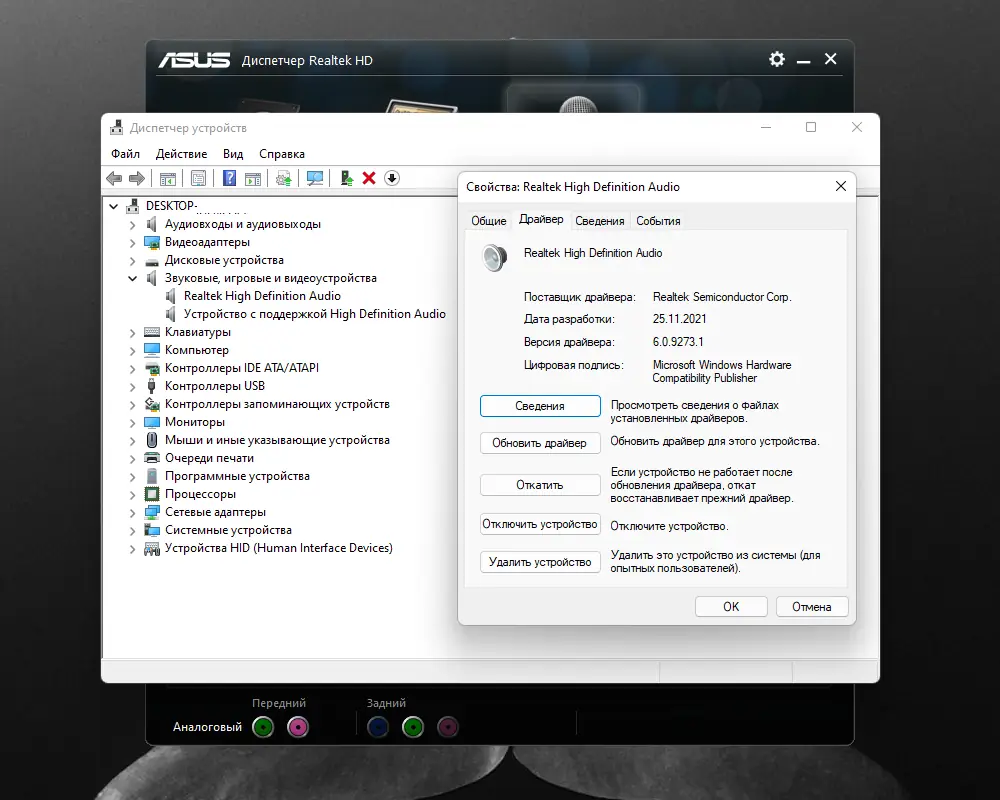Click the speaker icon in Properties dialog

click(495, 258)
